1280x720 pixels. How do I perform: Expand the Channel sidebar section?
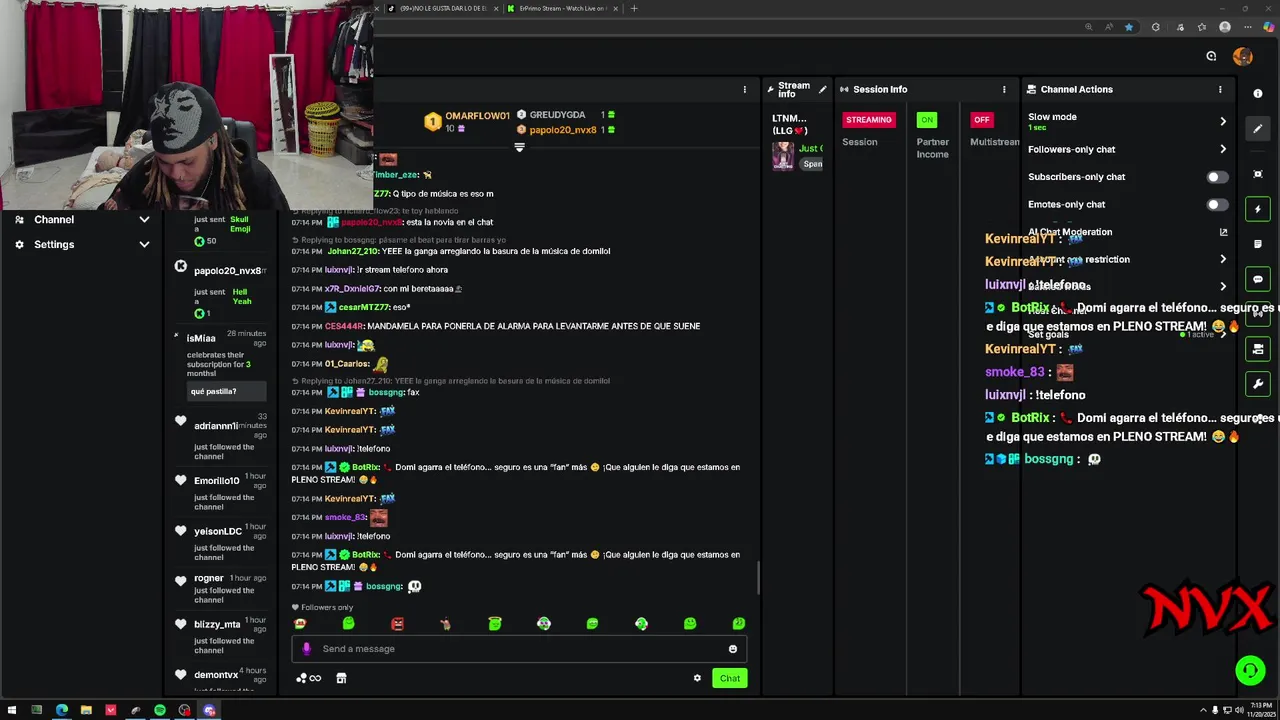pyautogui.click(x=144, y=219)
